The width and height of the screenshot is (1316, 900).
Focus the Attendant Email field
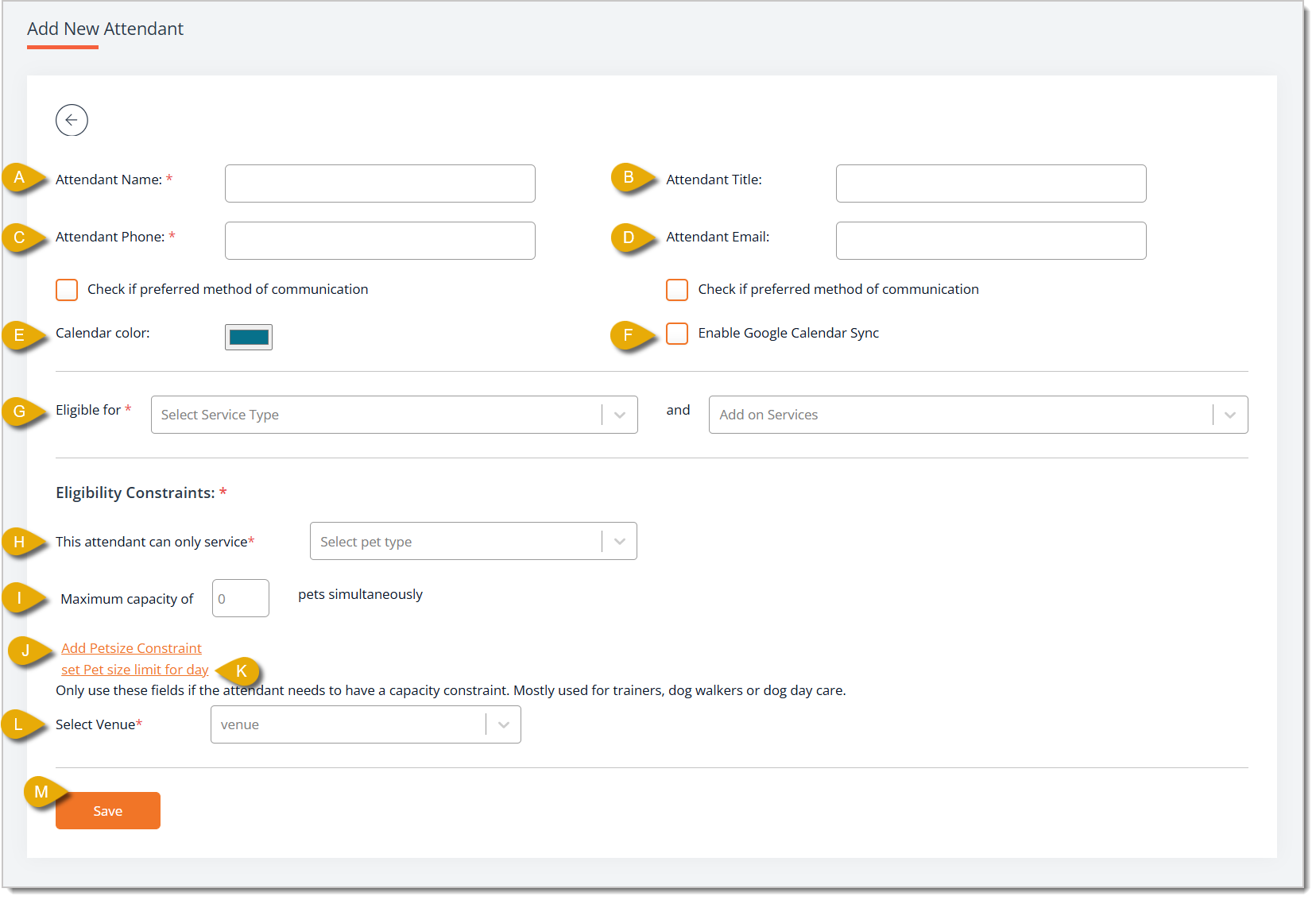[991, 241]
